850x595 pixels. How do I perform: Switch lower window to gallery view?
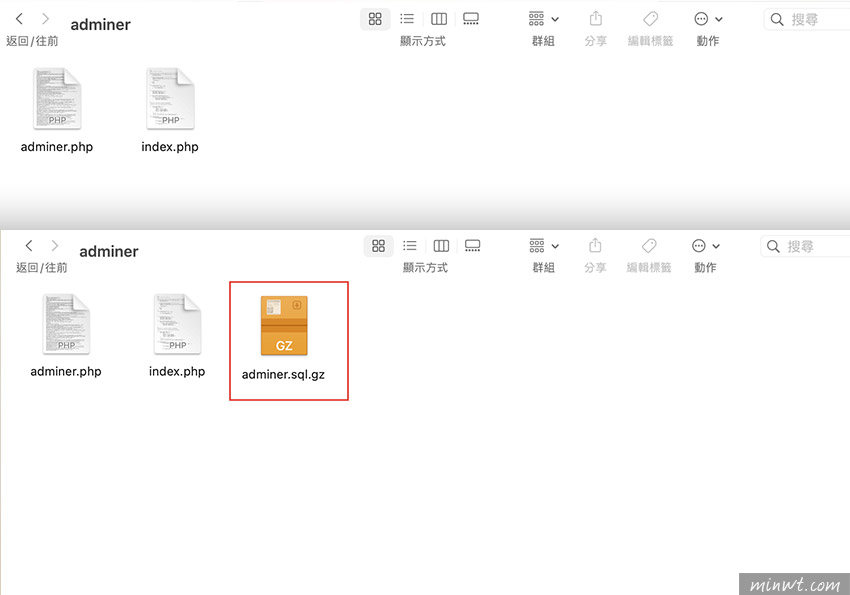472,246
